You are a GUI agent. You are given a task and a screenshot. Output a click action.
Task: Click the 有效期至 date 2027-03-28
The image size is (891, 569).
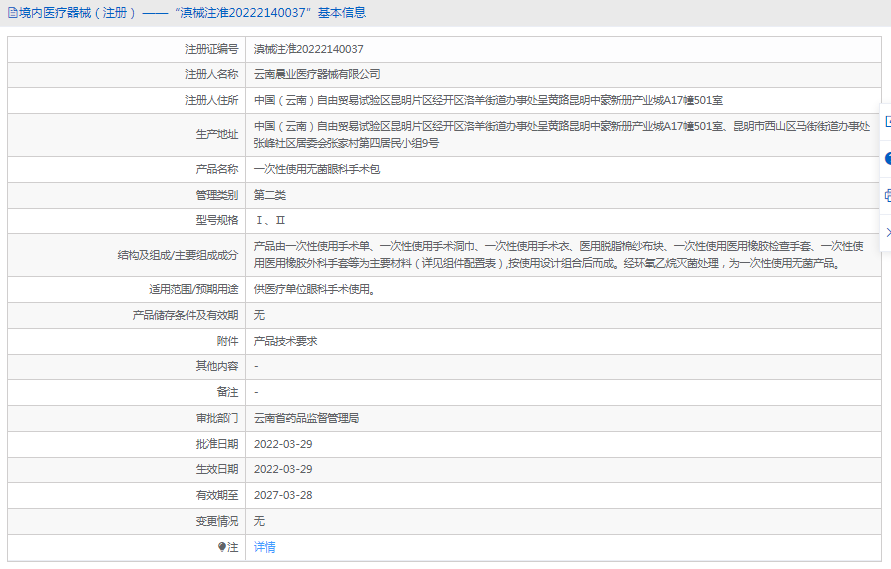[283, 495]
